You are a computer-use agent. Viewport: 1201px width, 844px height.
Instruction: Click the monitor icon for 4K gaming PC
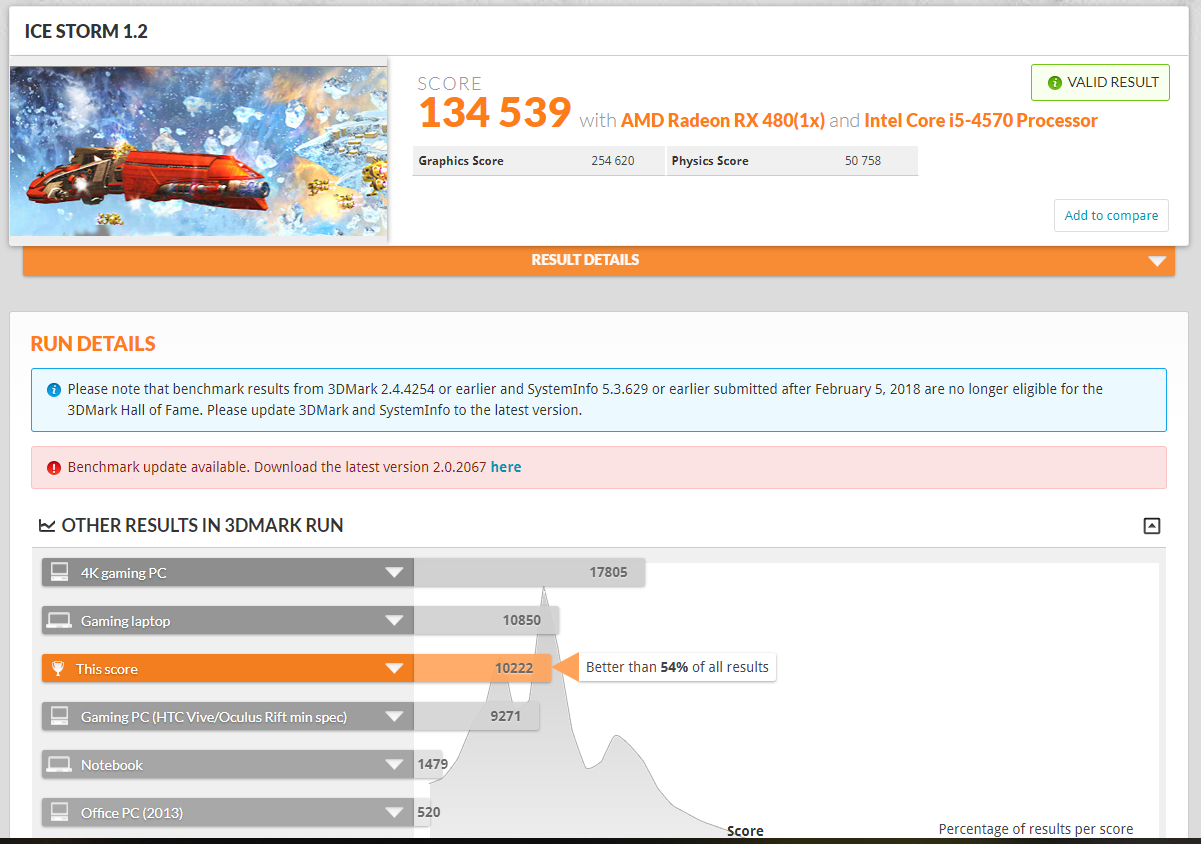pyautogui.click(x=60, y=573)
